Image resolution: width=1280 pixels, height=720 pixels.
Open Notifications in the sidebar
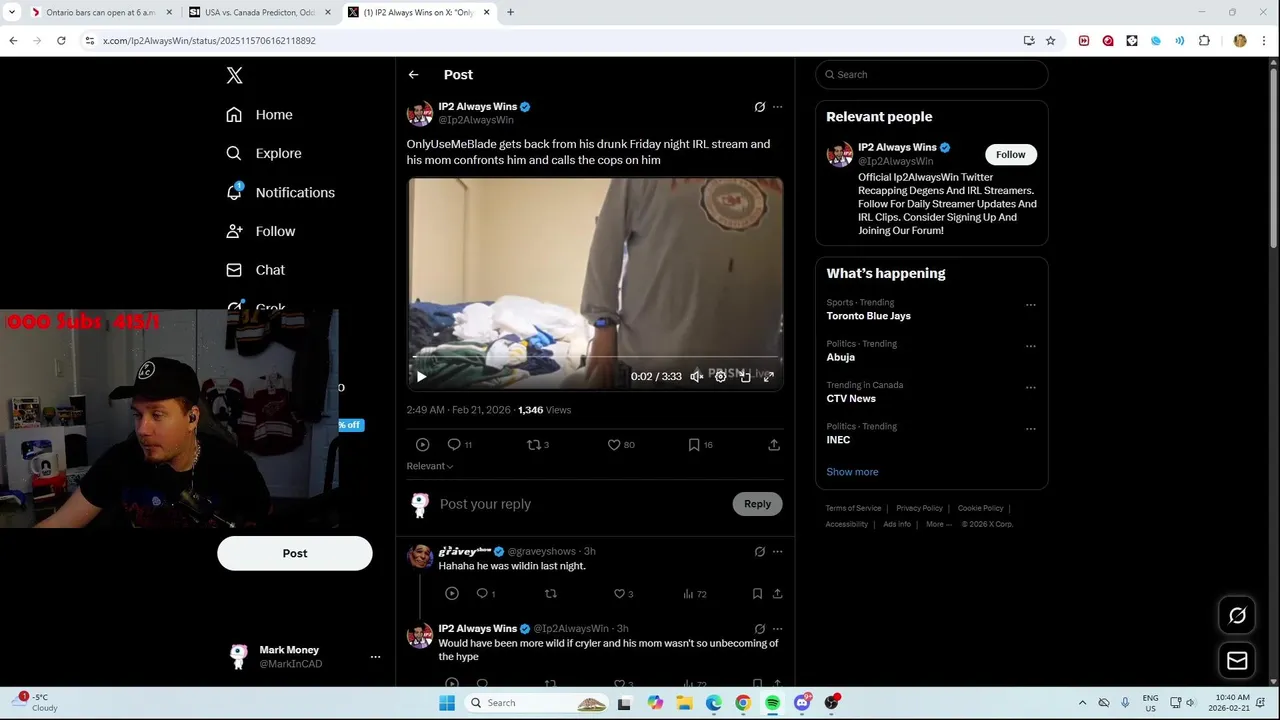281,192
